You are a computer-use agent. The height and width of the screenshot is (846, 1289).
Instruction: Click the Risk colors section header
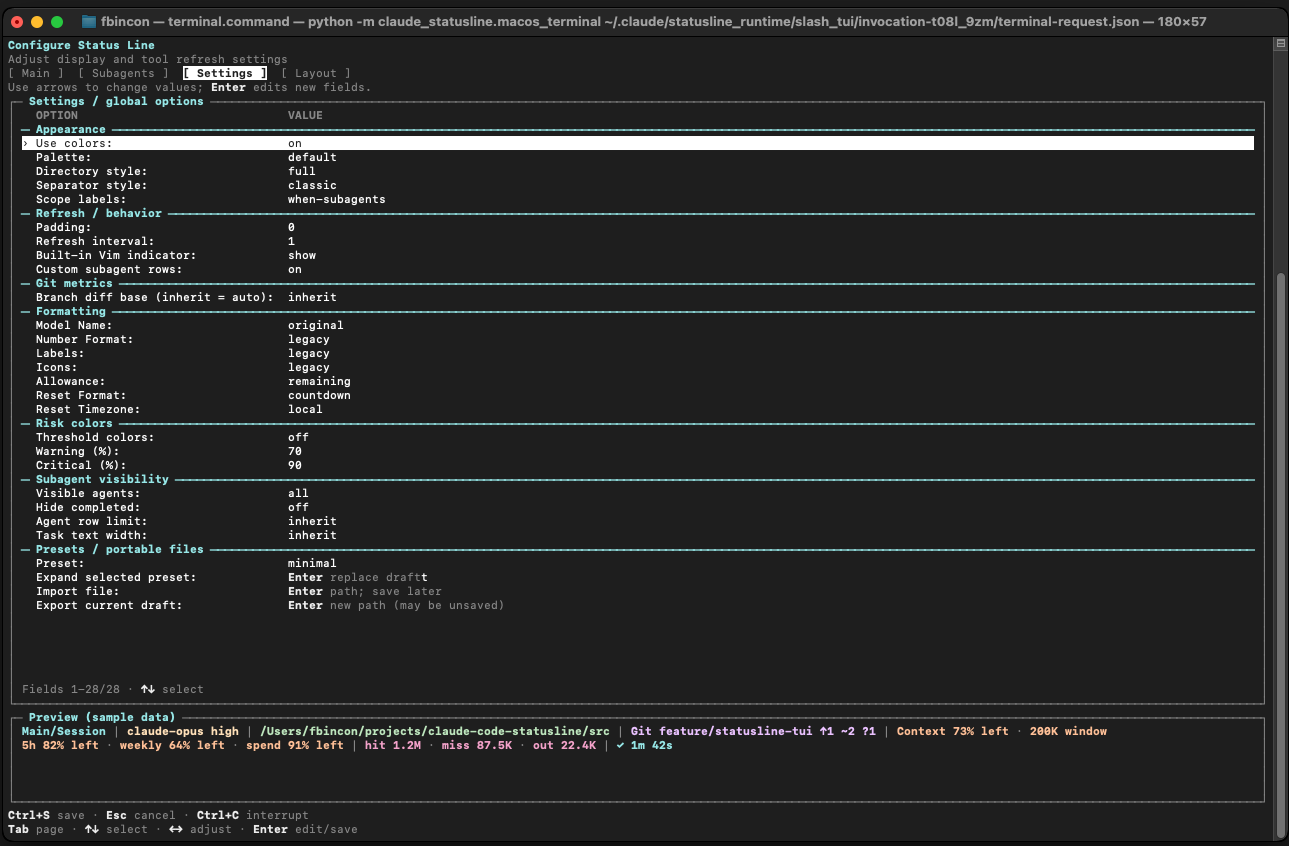[74, 423]
